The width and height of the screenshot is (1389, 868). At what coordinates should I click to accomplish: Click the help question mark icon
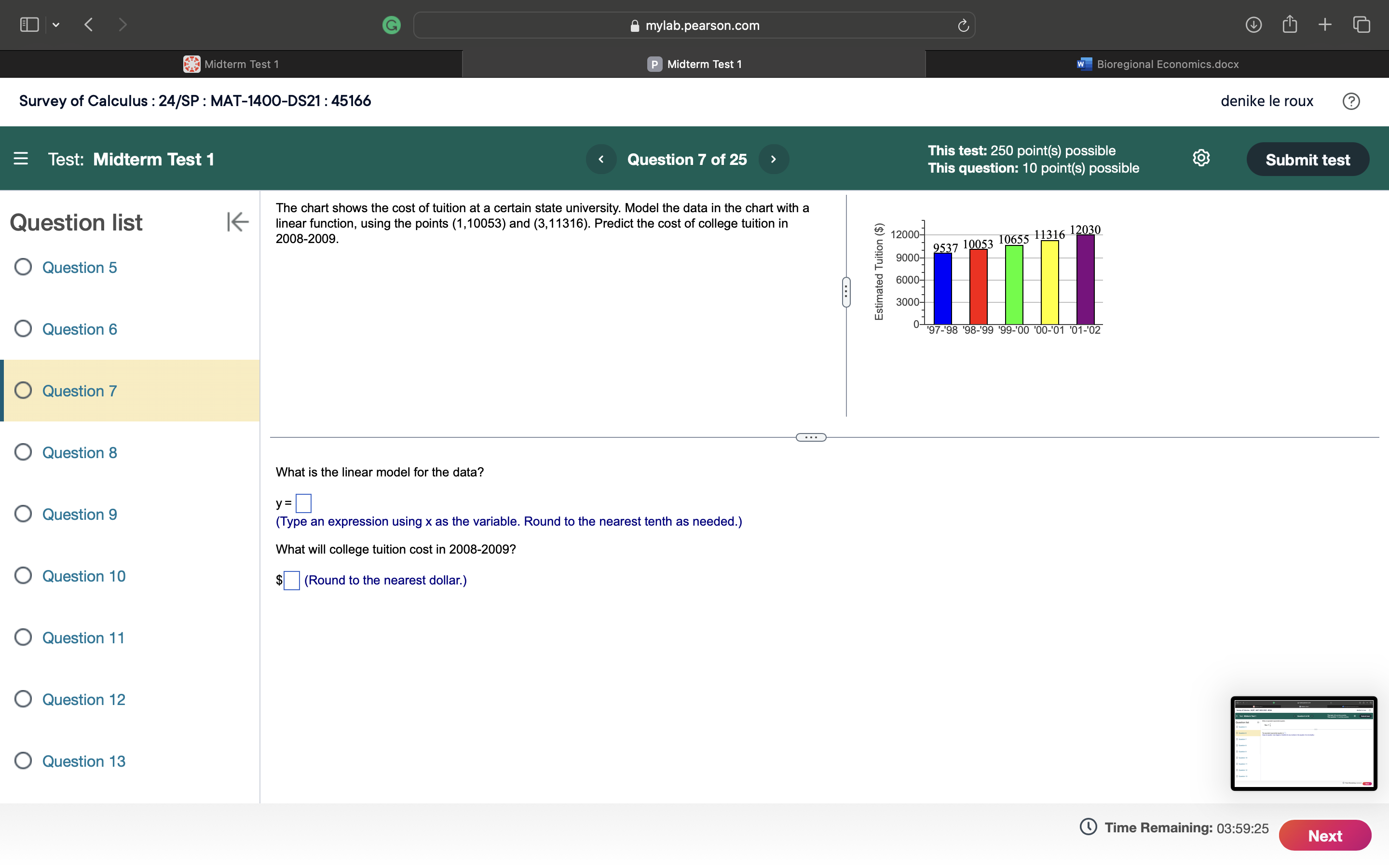(1350, 101)
